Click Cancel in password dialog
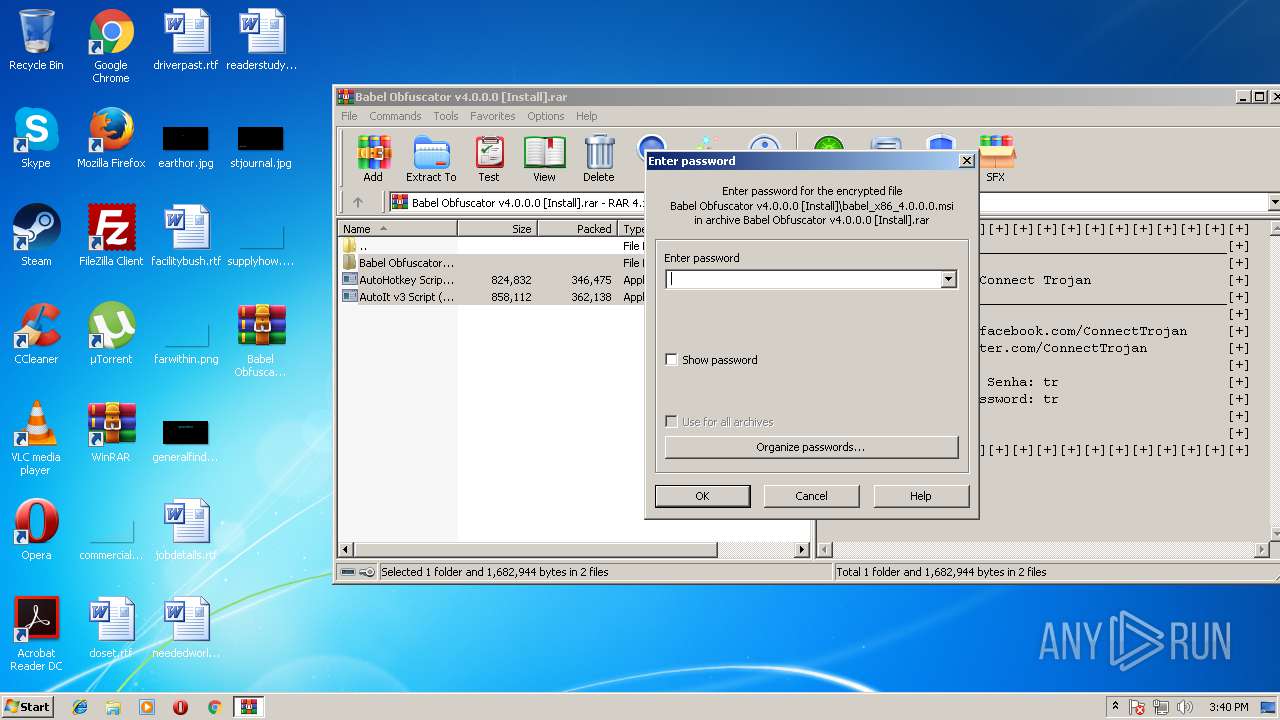Screen dimensions: 1280x720 811,496
